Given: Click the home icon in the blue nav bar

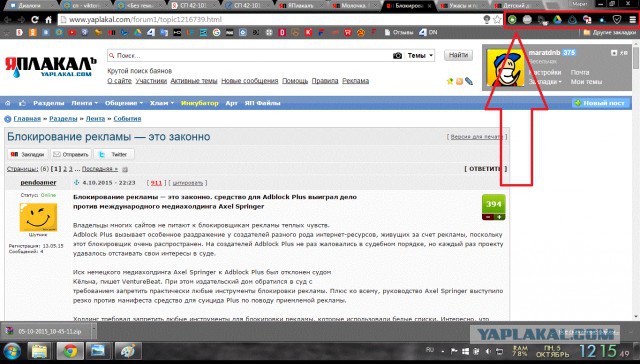Looking at the screenshot, I should [7, 103].
